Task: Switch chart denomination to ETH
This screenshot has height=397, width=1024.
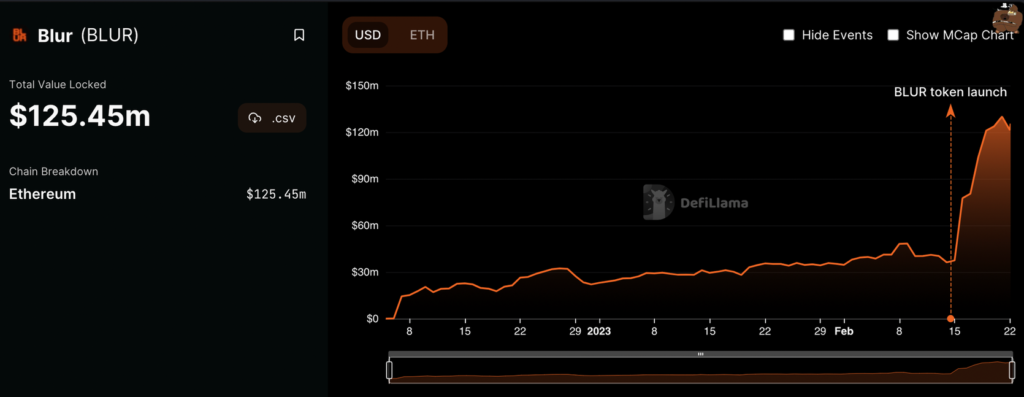Action: [422, 35]
